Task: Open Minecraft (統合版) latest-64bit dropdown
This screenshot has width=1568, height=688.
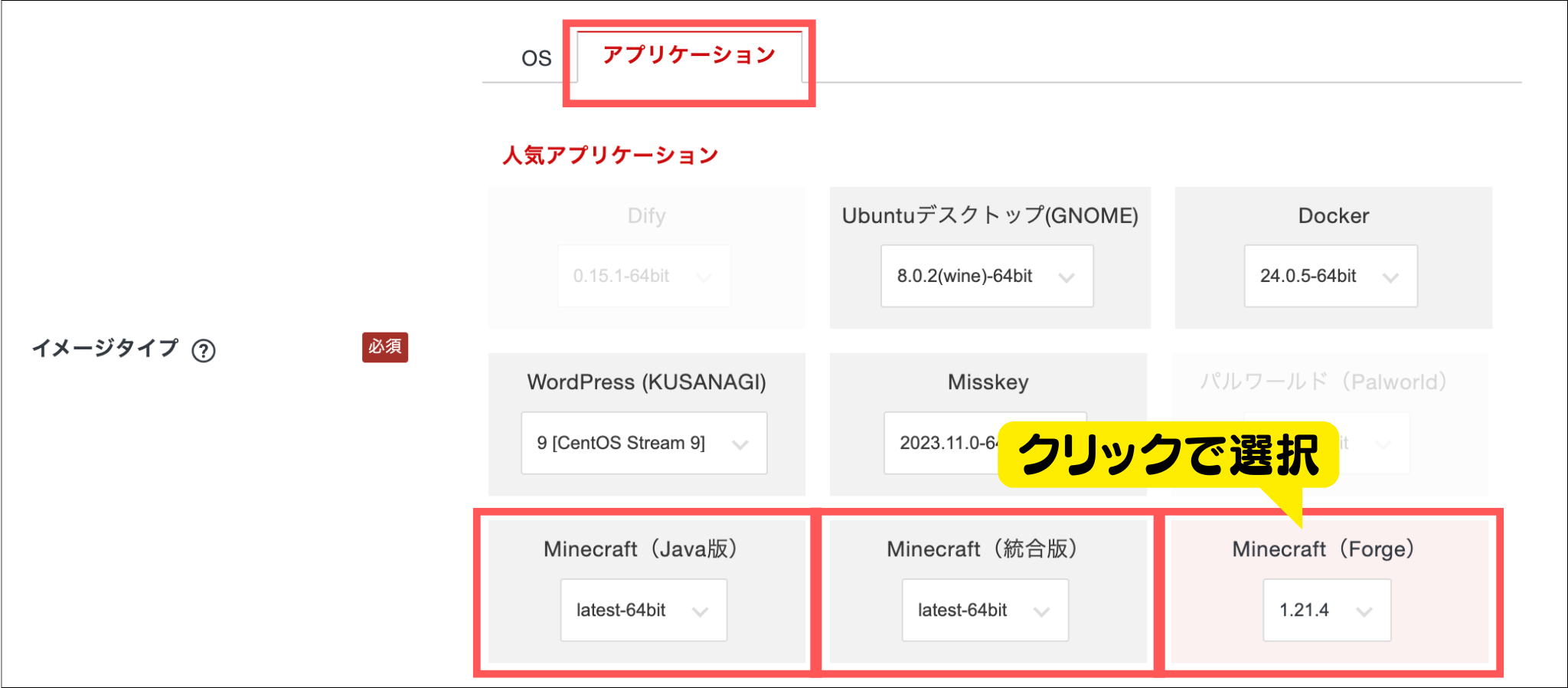Action: 985,610
